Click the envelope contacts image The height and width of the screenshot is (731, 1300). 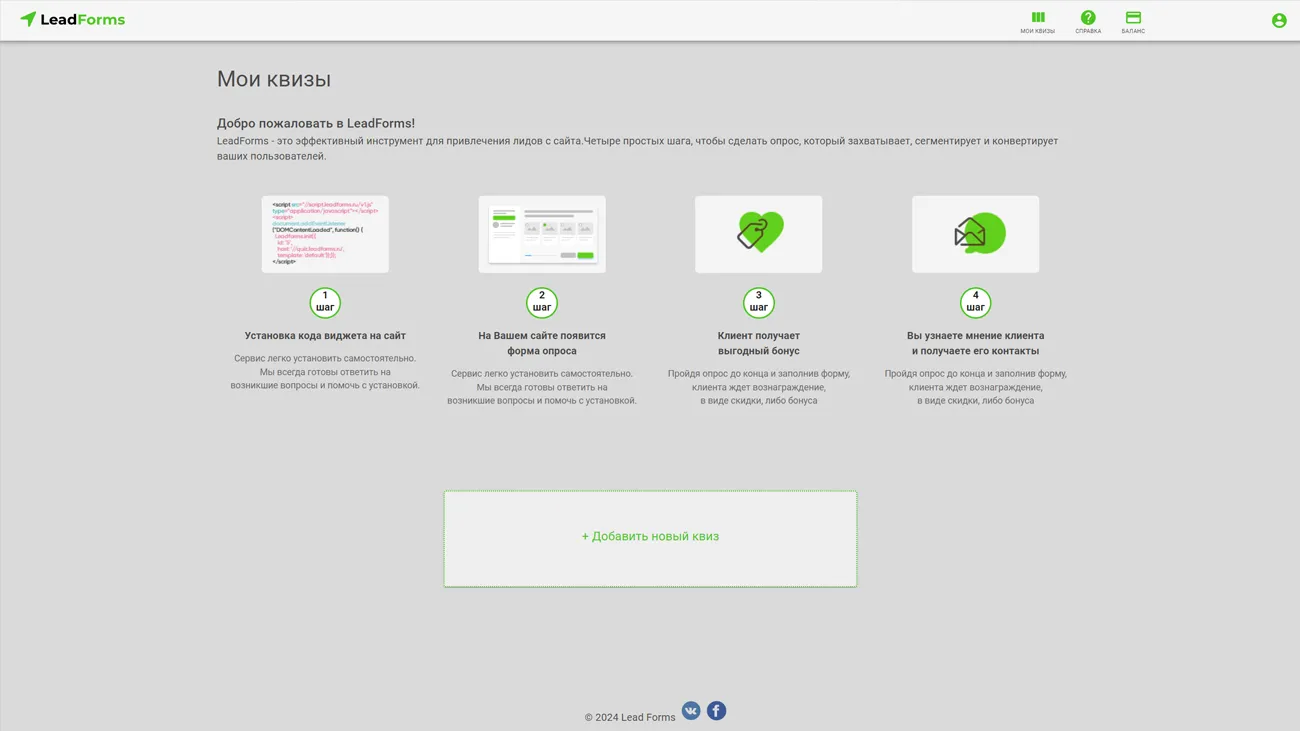pos(975,234)
